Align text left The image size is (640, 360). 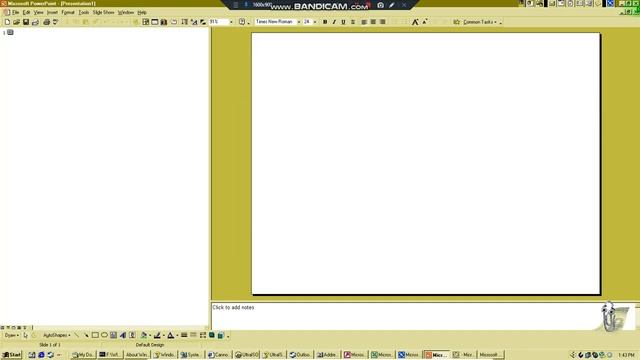click(x=364, y=22)
